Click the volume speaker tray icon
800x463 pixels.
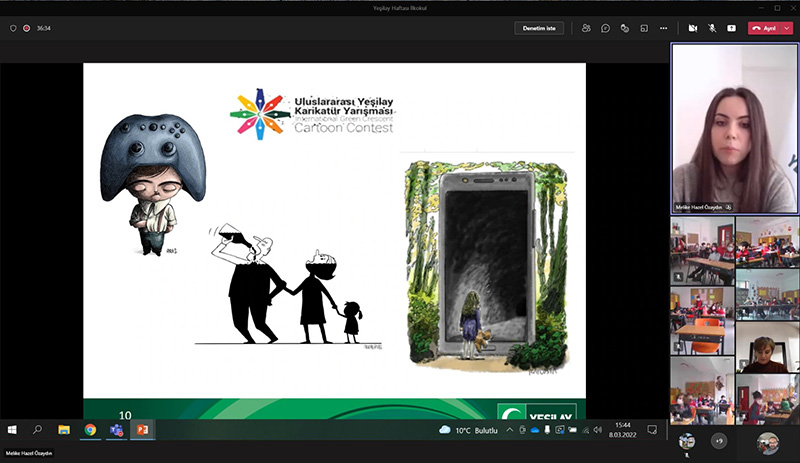point(598,430)
